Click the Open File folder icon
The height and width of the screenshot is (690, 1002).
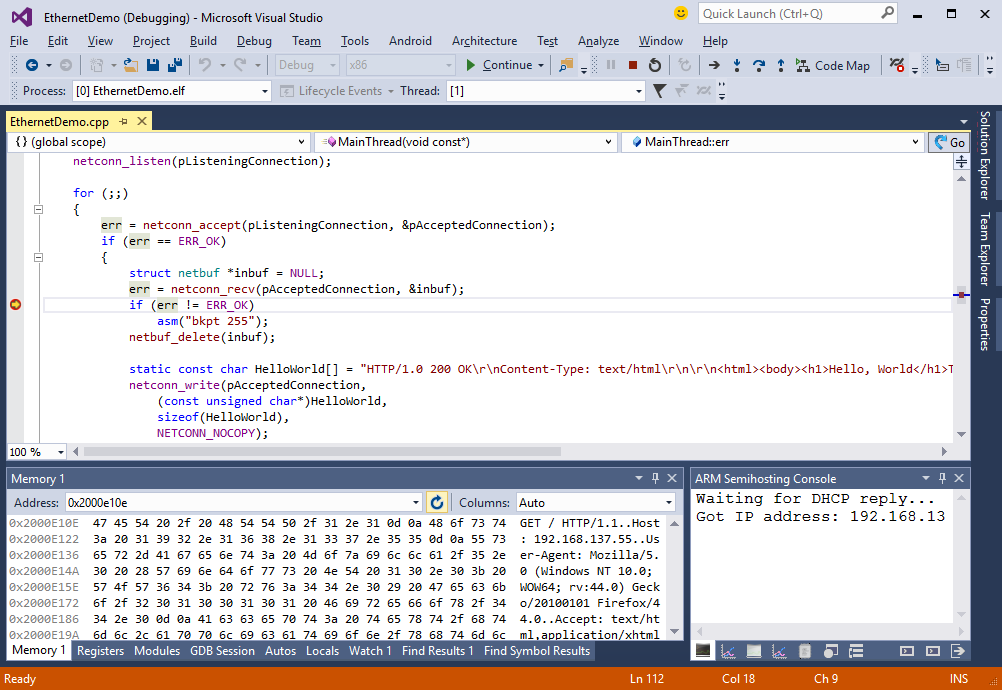pyautogui.click(x=130, y=65)
